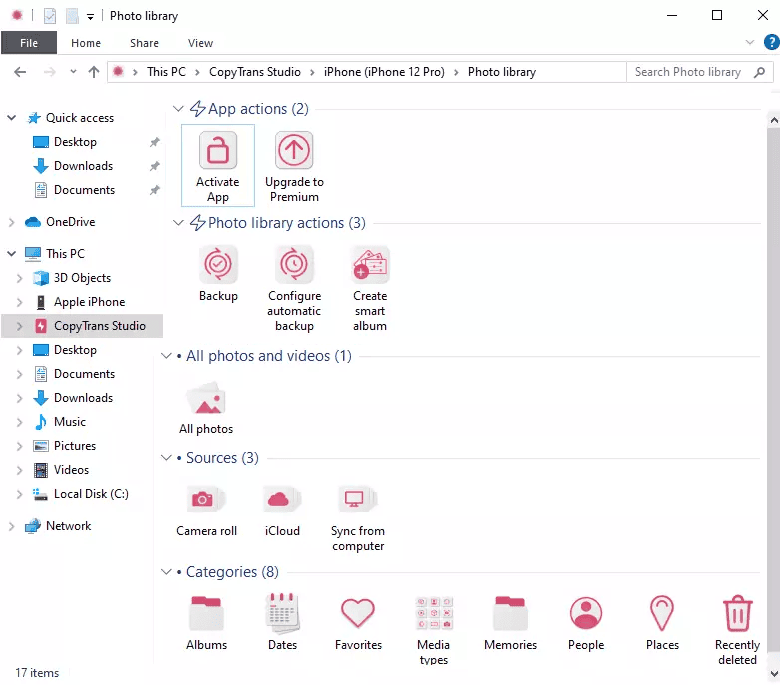Viewport: 780px width, 685px height.
Task: Open the Albums category
Action: pos(206,623)
